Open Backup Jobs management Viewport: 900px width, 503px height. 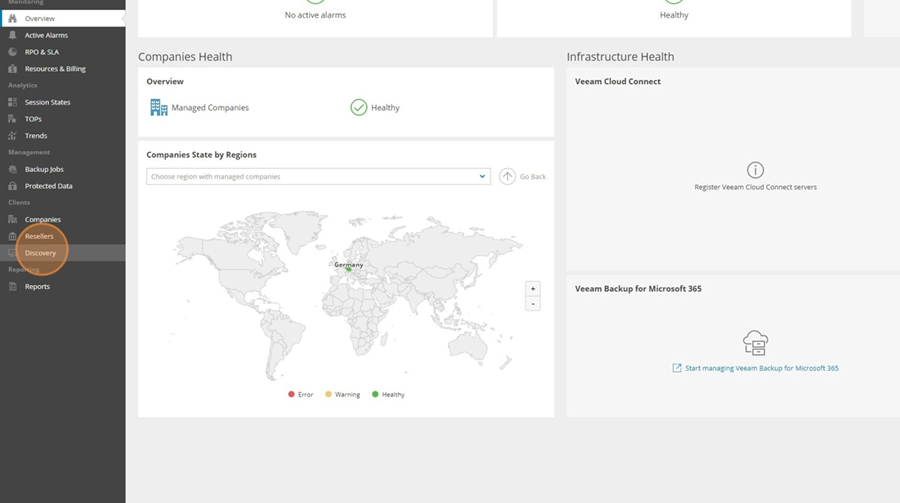pos(44,169)
